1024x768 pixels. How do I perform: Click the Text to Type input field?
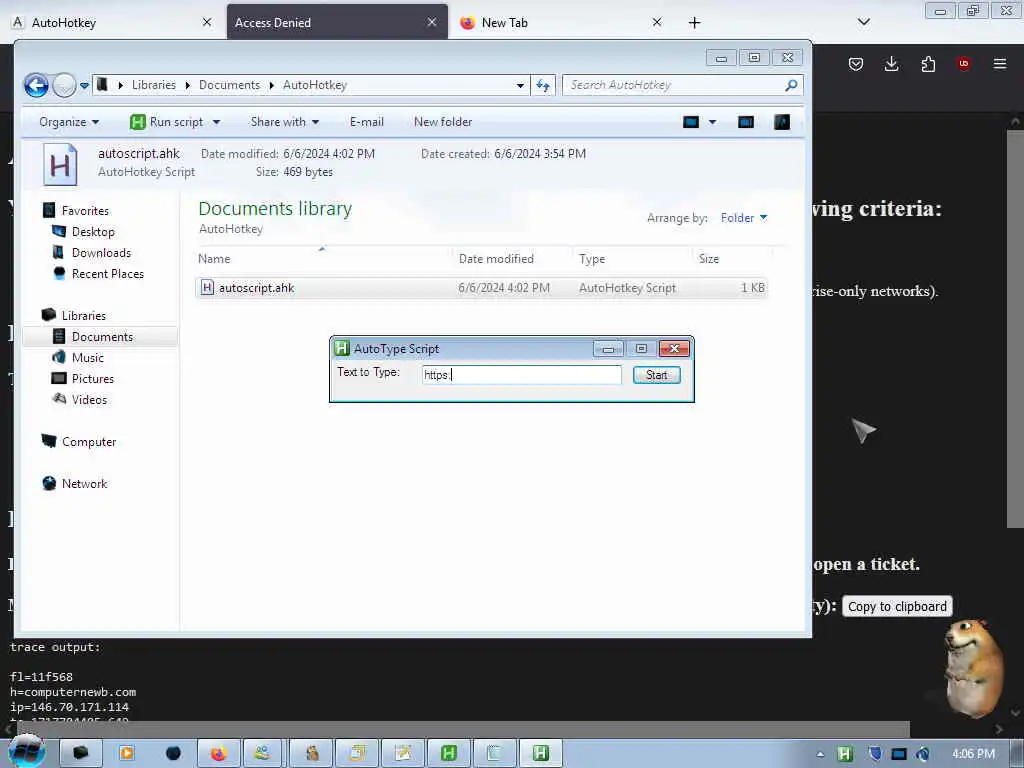[522, 375]
